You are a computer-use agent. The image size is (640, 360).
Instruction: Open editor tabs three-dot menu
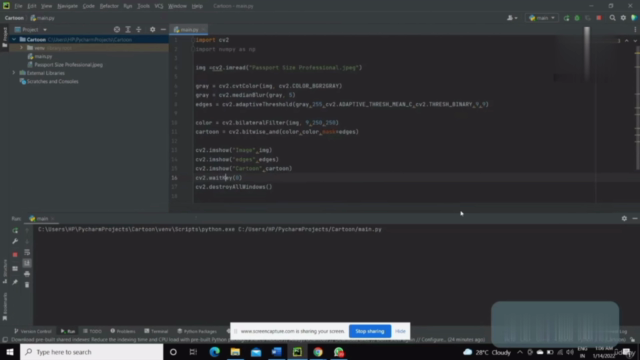[635, 29]
